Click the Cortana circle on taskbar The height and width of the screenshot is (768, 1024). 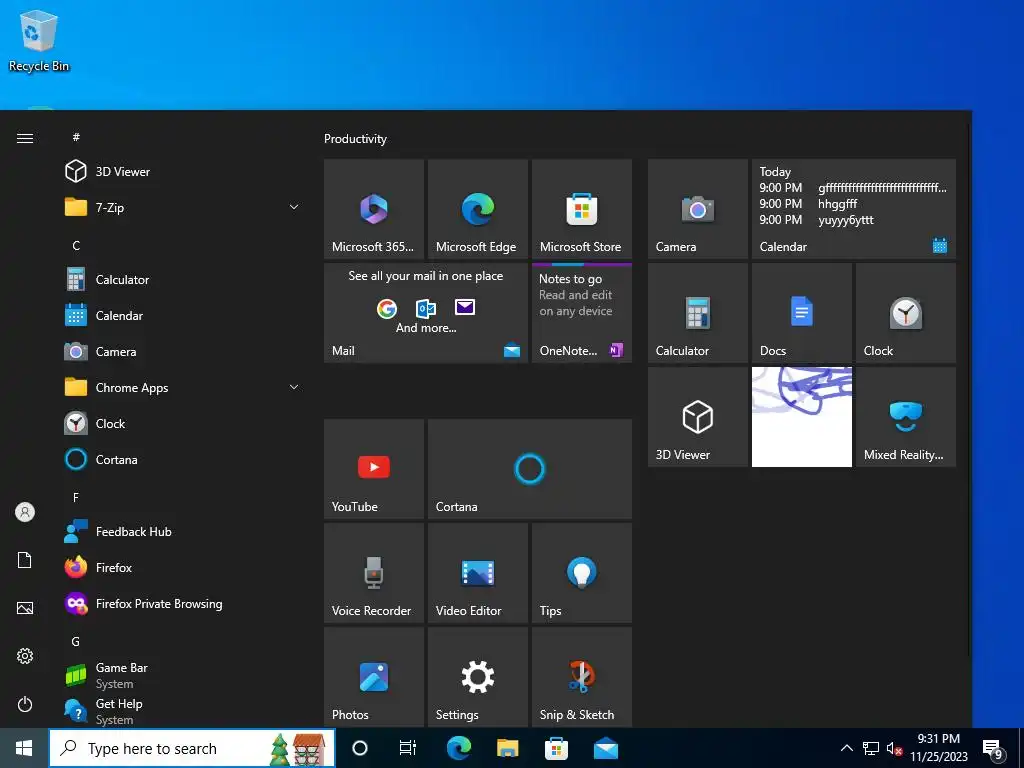pos(360,748)
